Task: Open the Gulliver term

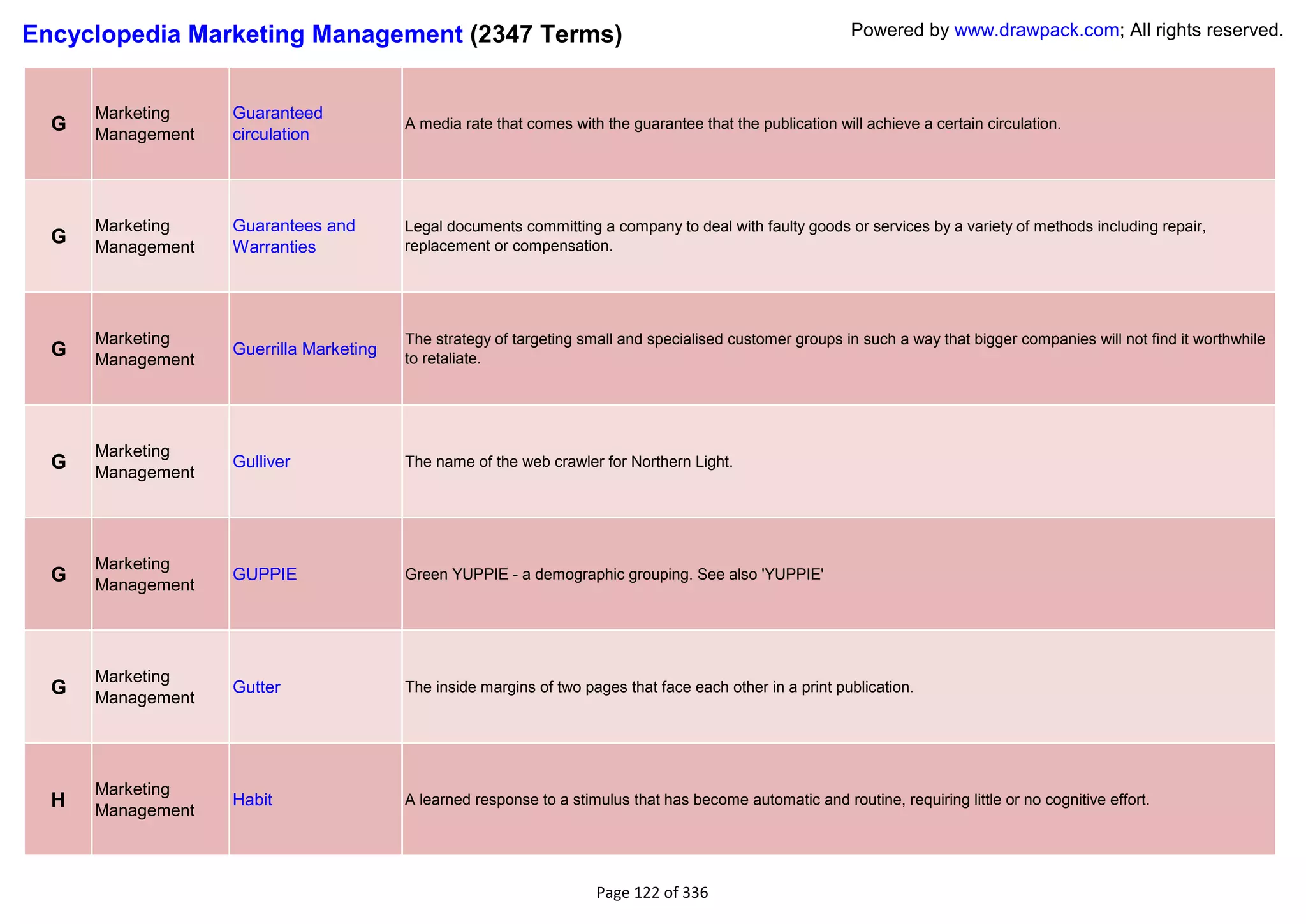Action: pos(261,462)
